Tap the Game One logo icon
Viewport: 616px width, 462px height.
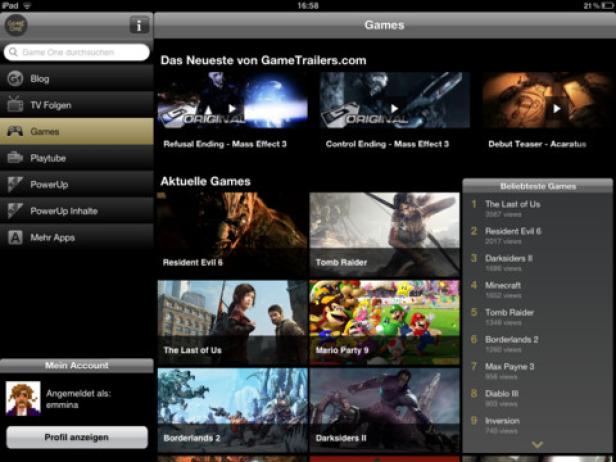pyautogui.click(x=16, y=25)
